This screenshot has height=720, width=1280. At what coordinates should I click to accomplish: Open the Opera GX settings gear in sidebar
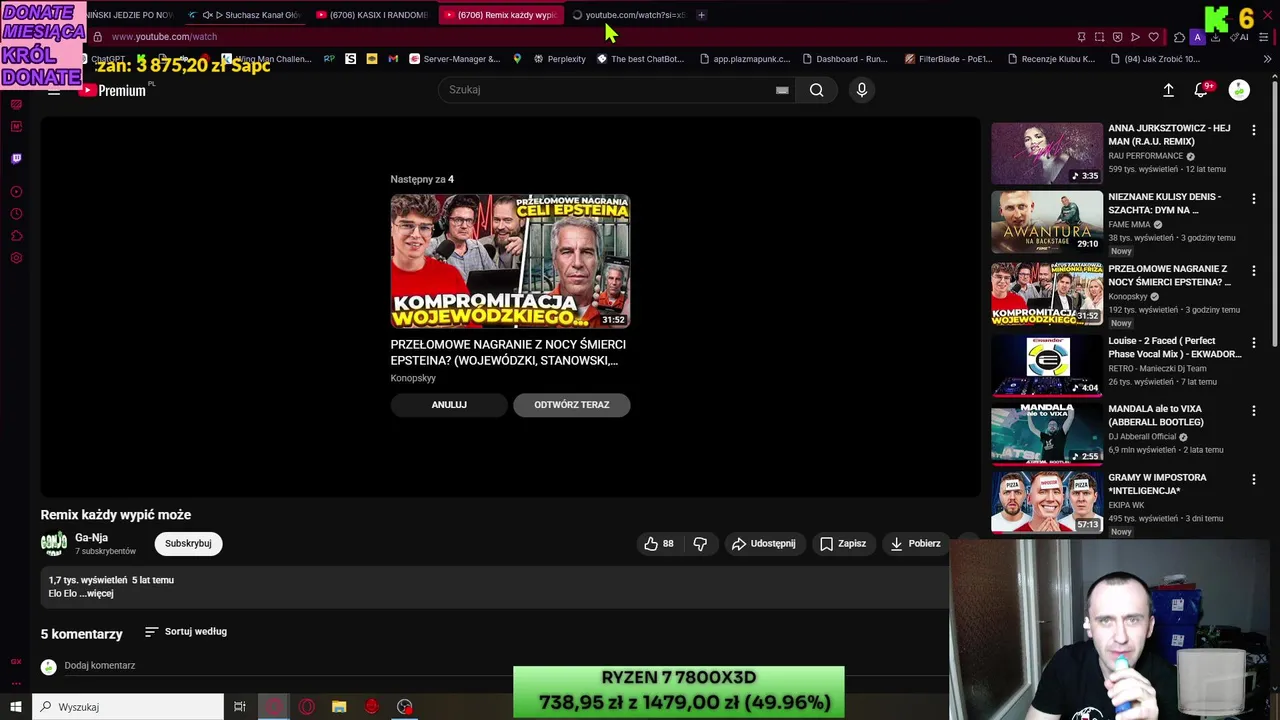click(x=16, y=258)
